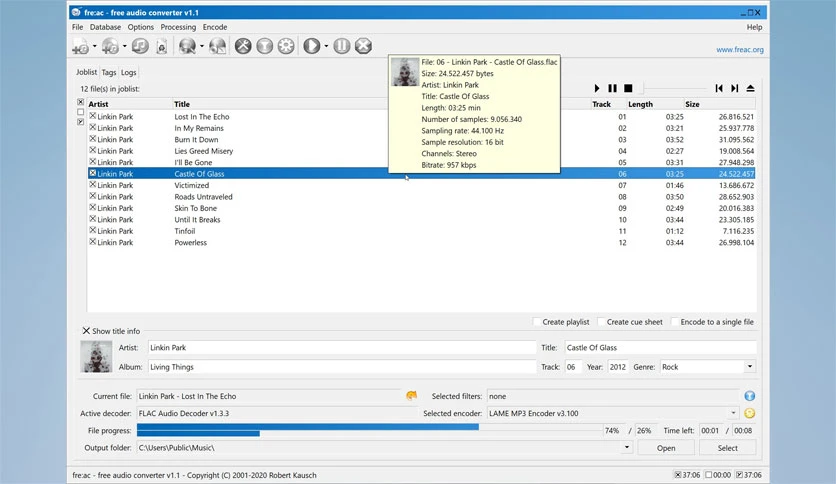Click the fre:ac title bar app icon

(x=76, y=12)
